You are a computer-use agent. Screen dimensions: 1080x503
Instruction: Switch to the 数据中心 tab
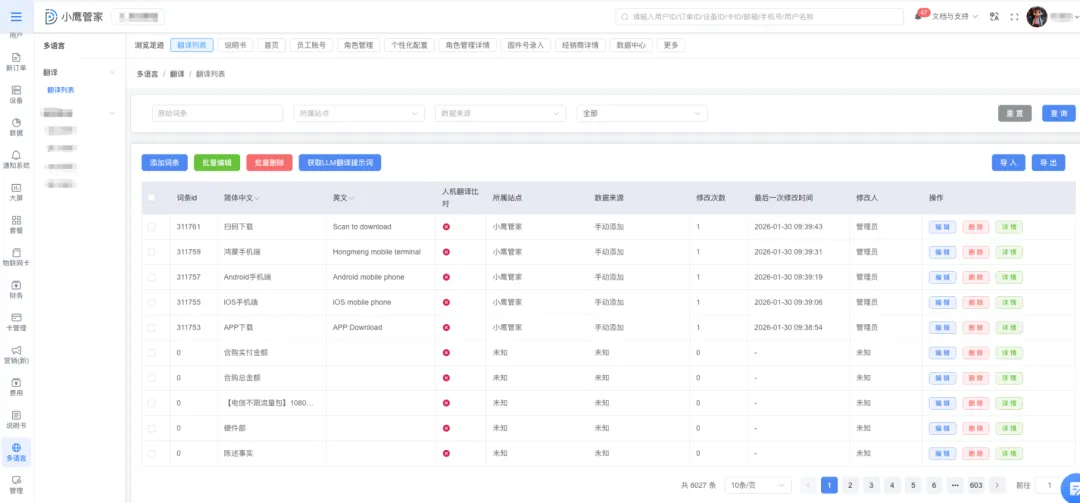[631, 45]
